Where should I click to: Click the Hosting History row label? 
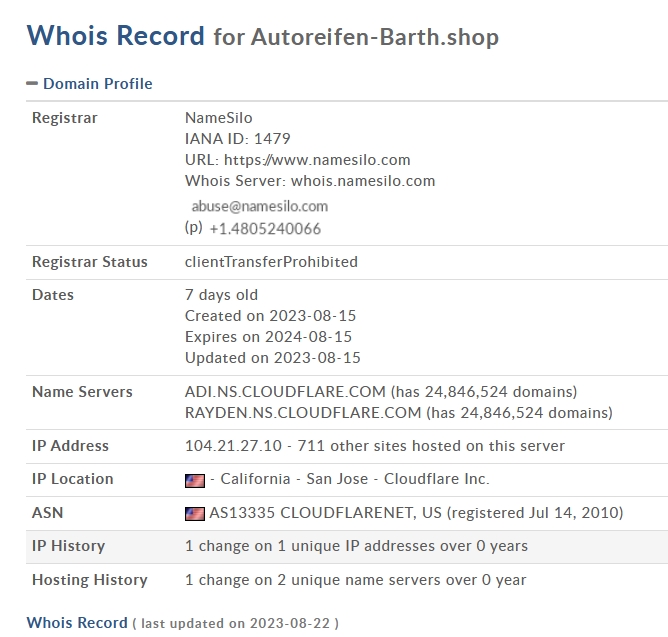89,580
